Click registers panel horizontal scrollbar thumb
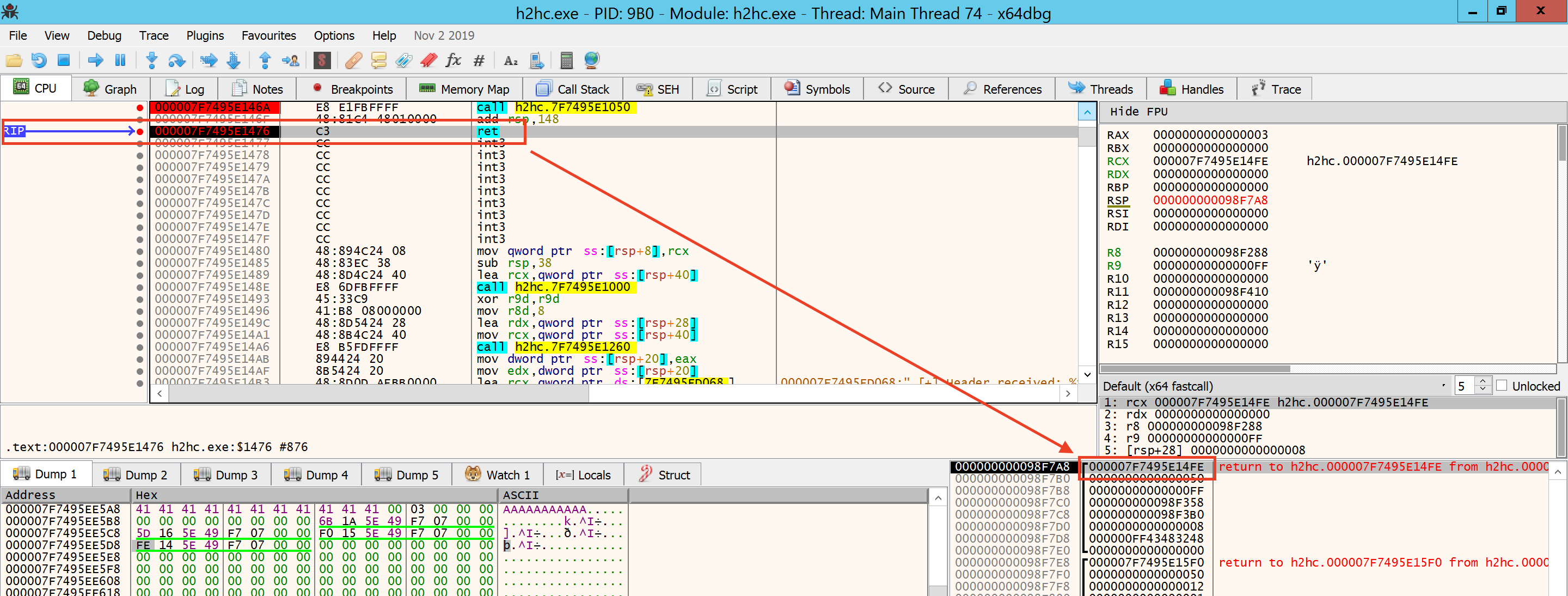The width and height of the screenshot is (1568, 596). [x=1196, y=369]
